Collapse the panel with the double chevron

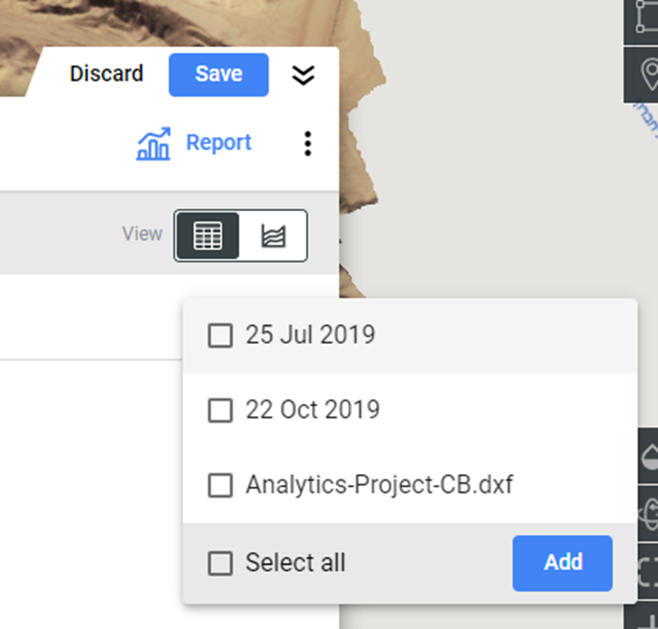click(x=303, y=75)
